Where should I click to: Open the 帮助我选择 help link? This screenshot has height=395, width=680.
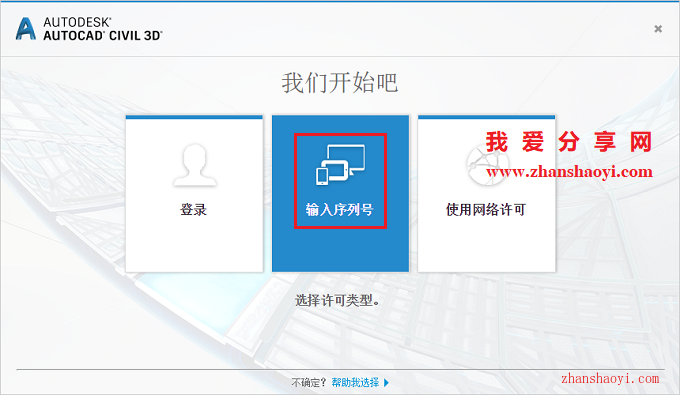point(355,382)
